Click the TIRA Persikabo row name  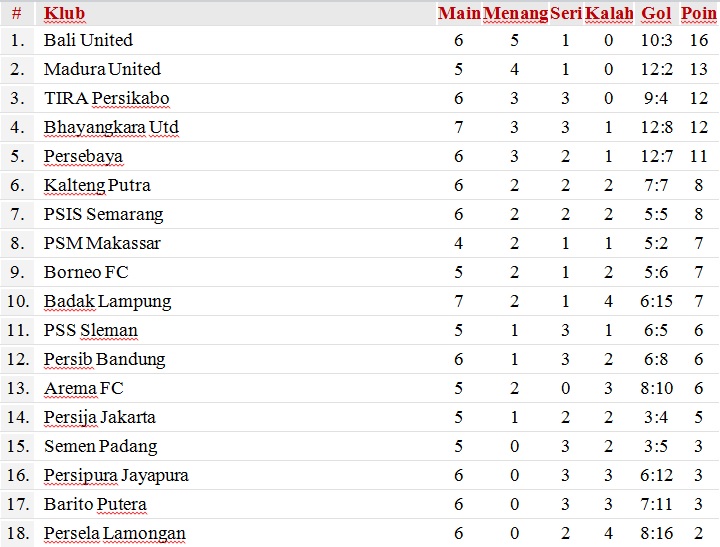pyautogui.click(x=107, y=98)
